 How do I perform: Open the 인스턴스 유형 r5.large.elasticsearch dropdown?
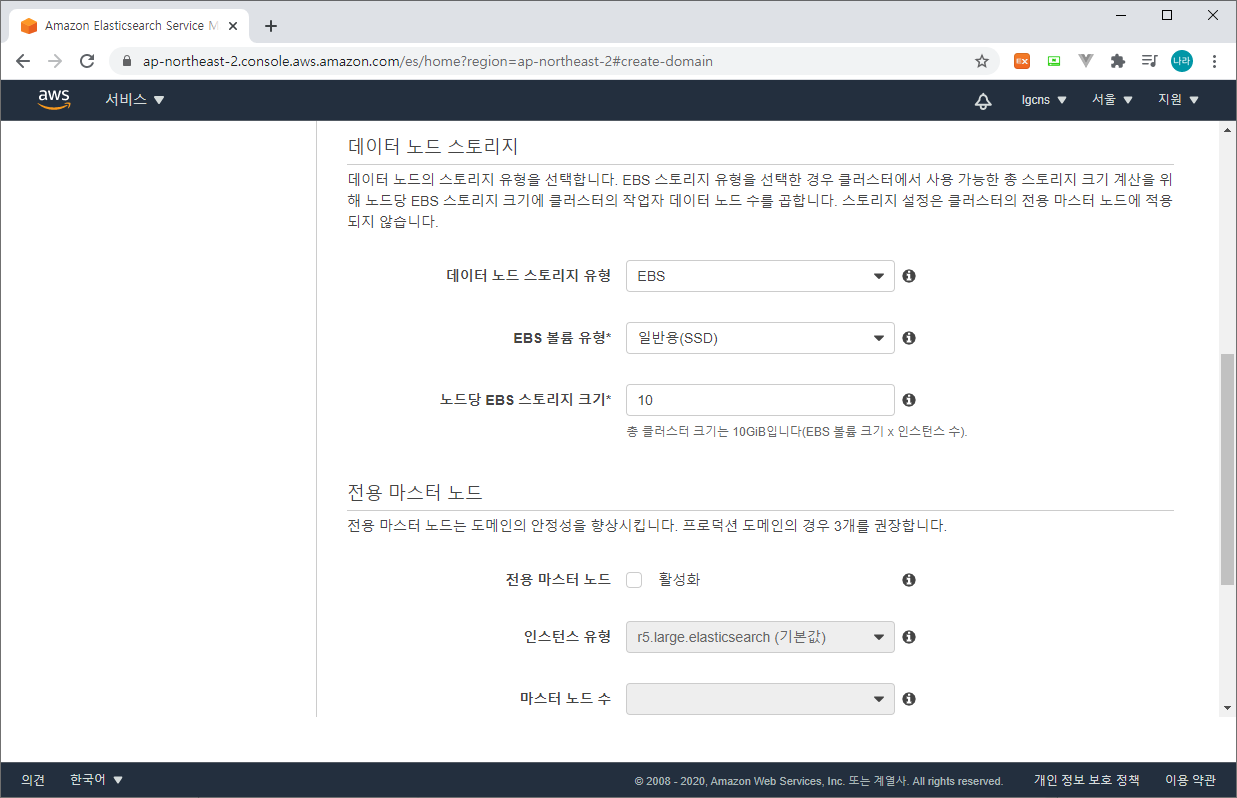coord(760,637)
